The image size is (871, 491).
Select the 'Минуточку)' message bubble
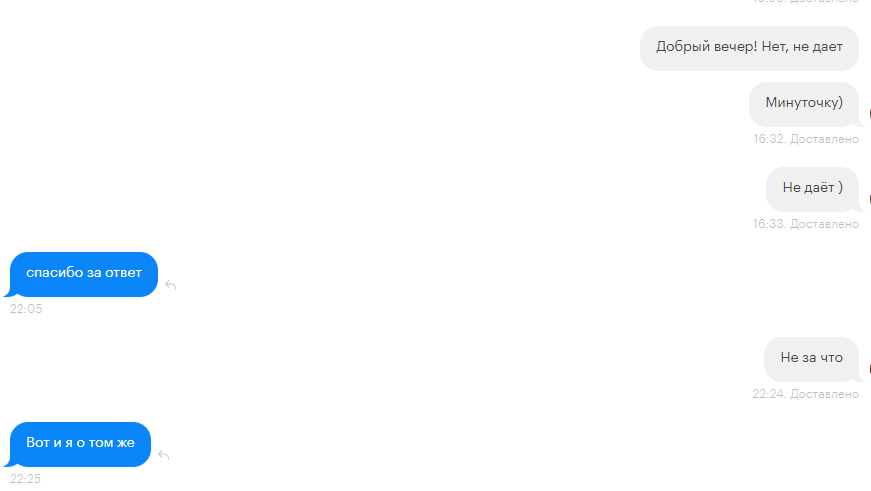click(x=804, y=104)
